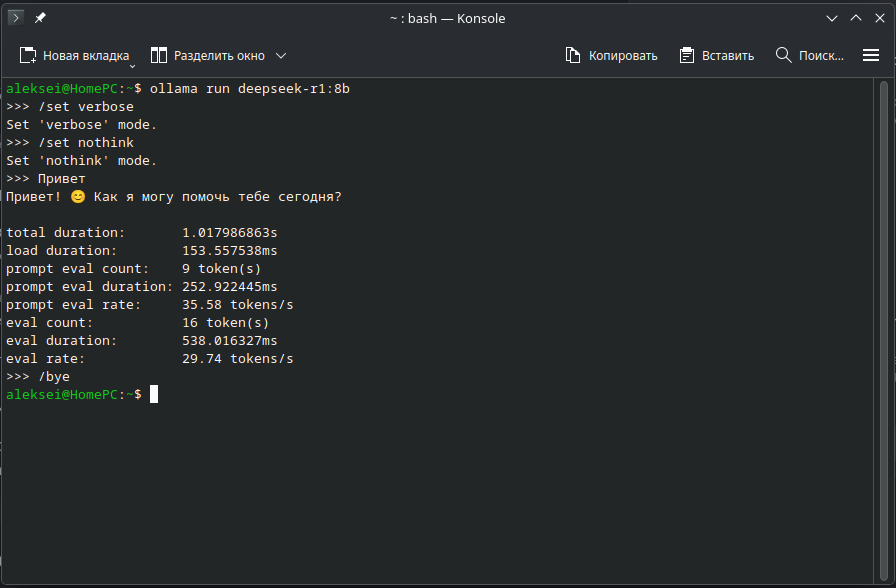This screenshot has width=896, height=588.
Task: Click the load duration value 153.557538ms
Action: tap(230, 250)
